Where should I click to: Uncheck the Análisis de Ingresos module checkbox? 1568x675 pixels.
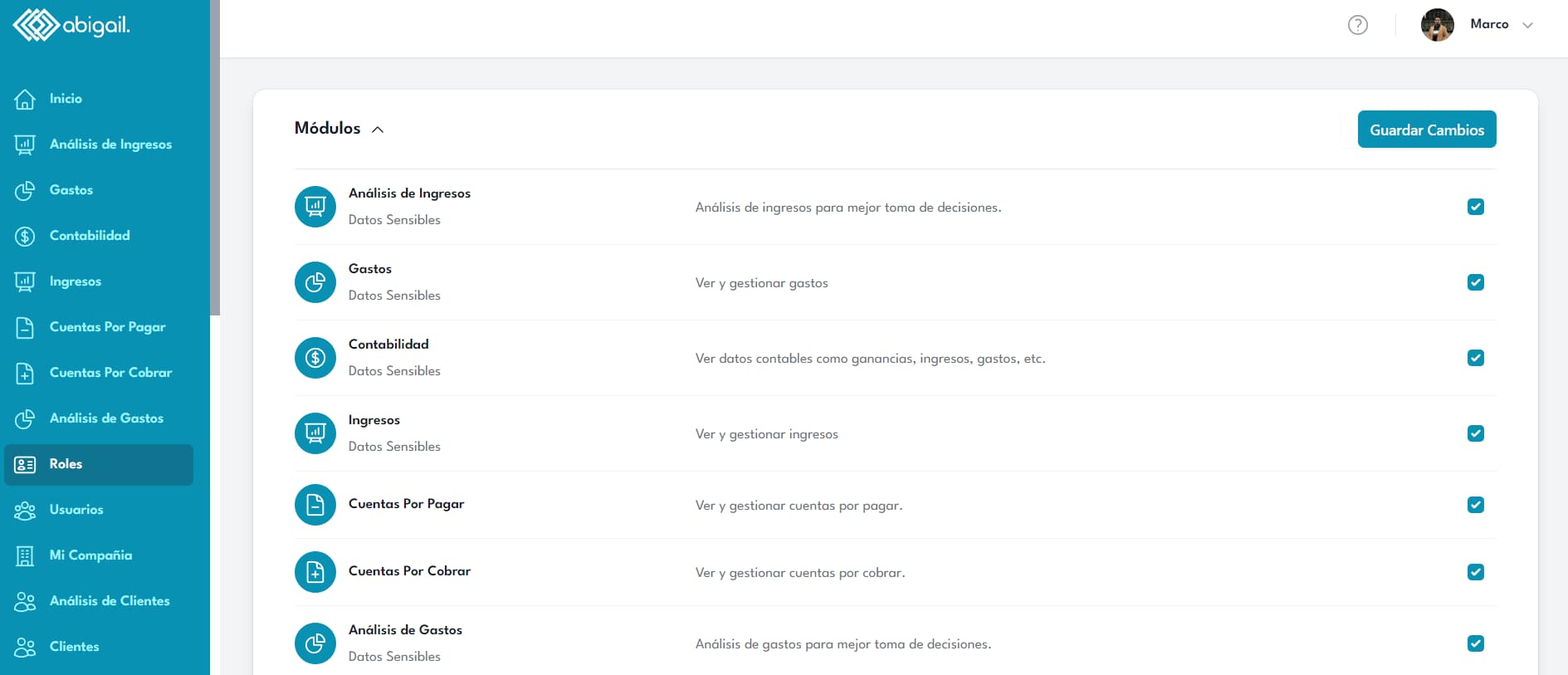pos(1476,207)
